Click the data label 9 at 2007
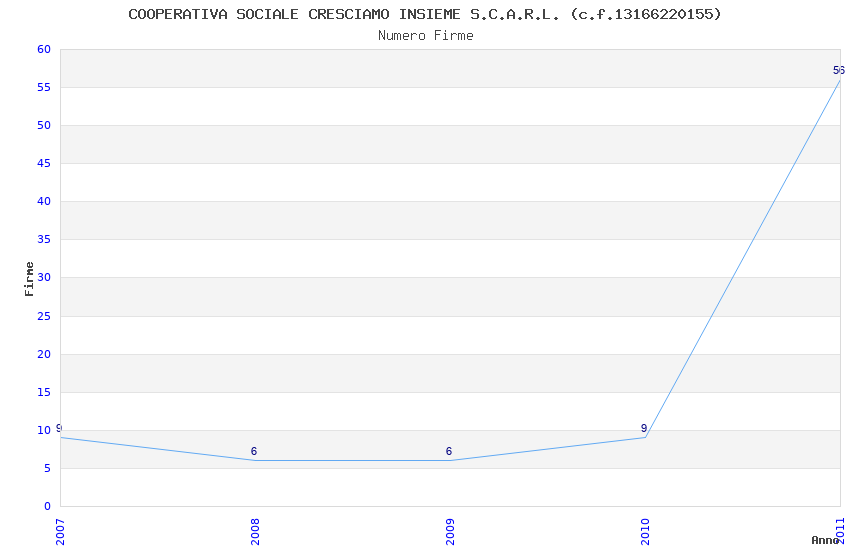This screenshot has height=550, width=850. click(59, 428)
